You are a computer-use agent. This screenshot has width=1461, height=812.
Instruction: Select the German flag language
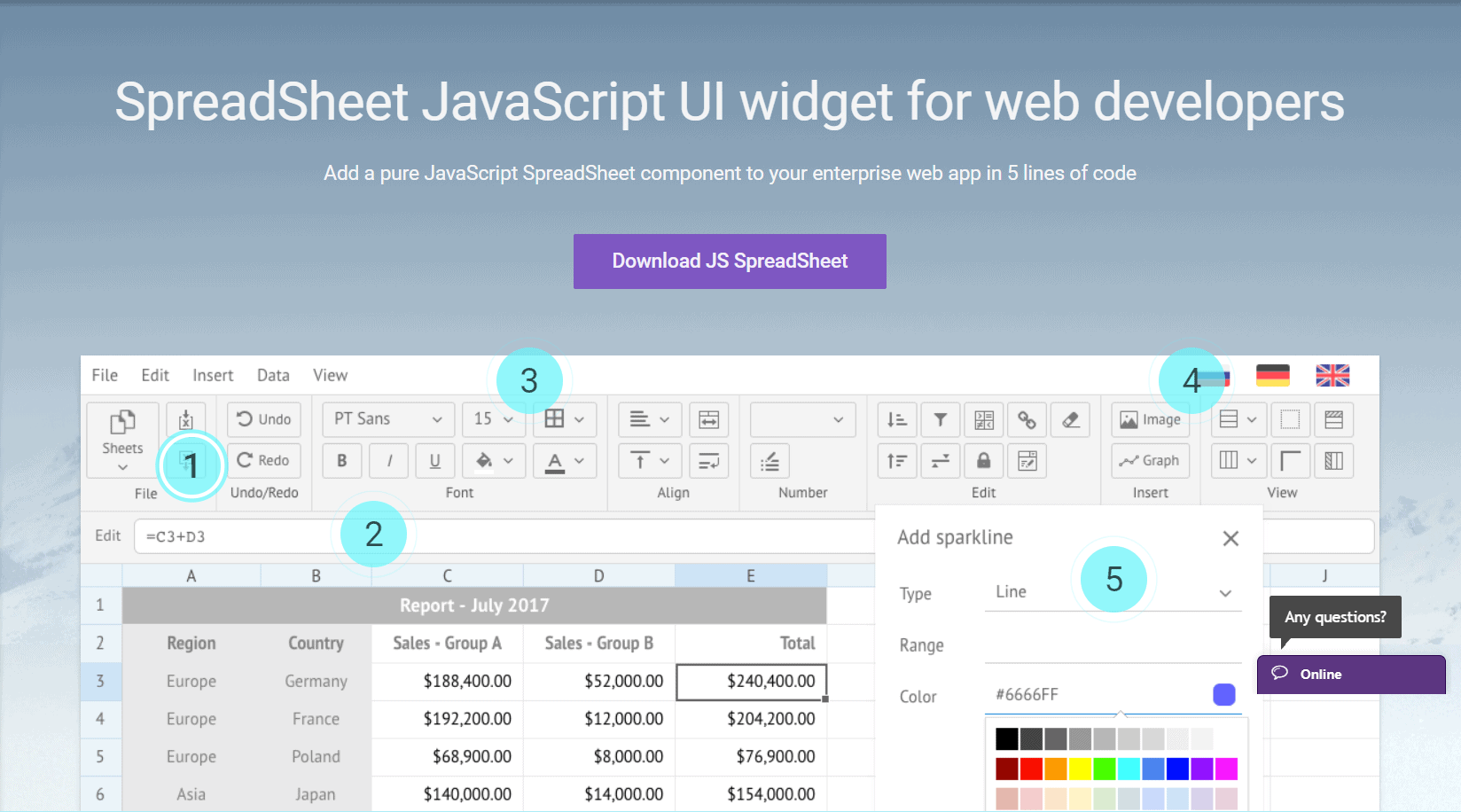point(1273,376)
